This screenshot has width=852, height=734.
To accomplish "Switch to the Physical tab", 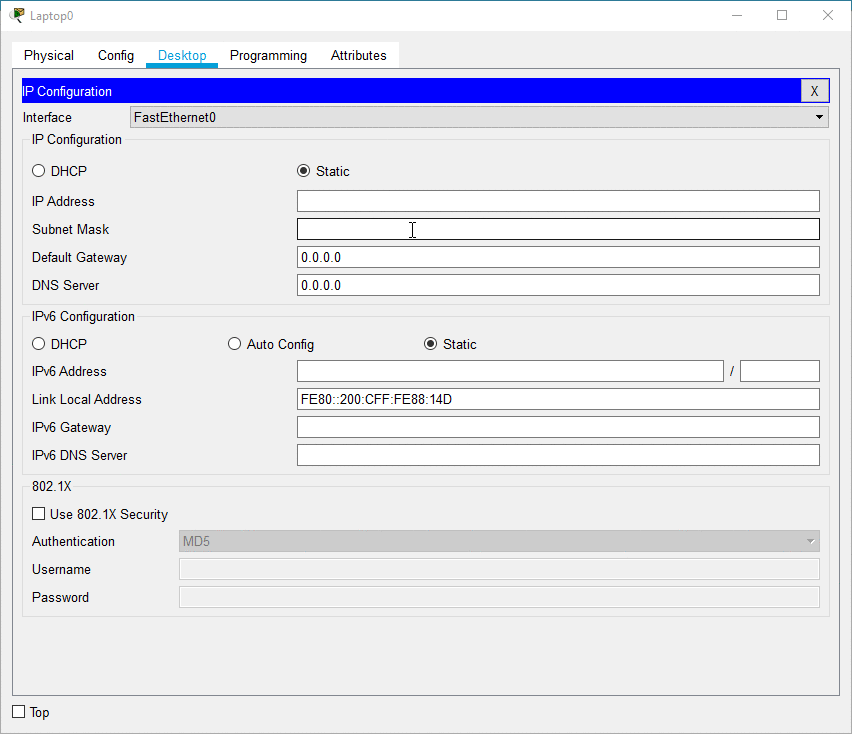I will (x=49, y=56).
